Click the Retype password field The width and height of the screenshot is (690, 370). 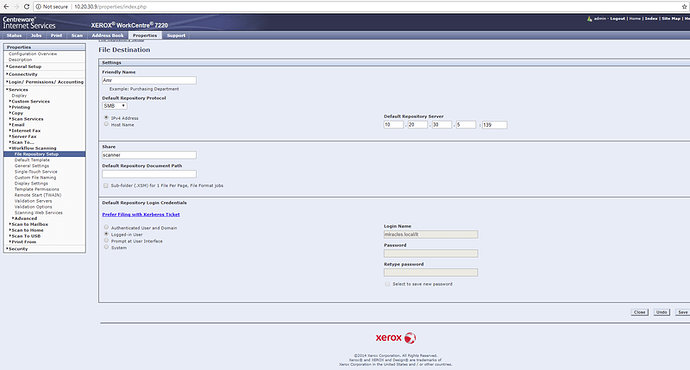click(x=431, y=273)
